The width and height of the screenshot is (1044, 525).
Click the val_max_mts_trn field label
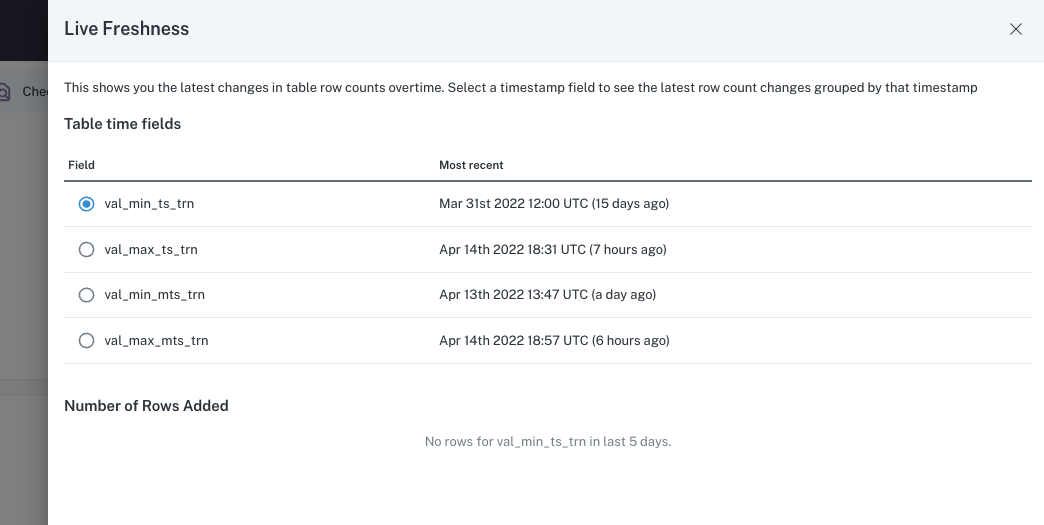(x=156, y=341)
